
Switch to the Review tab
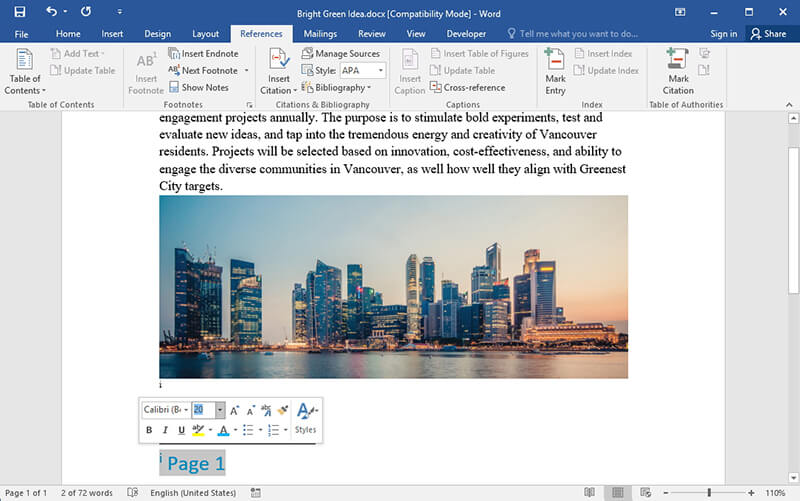371,34
